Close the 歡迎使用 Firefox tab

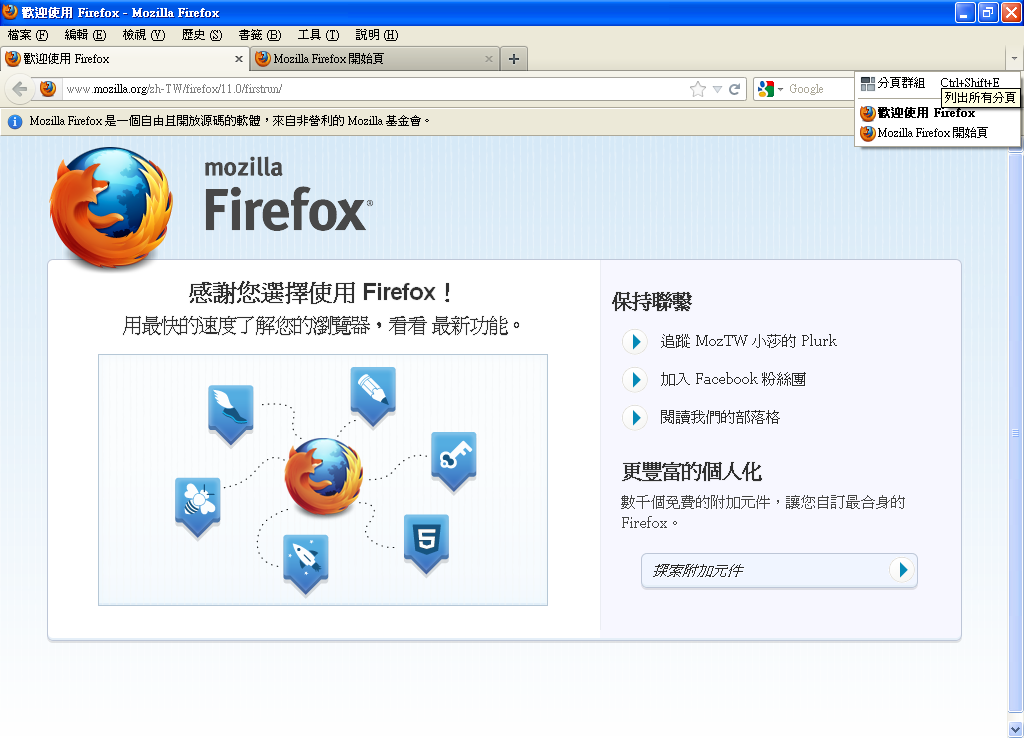click(x=238, y=59)
